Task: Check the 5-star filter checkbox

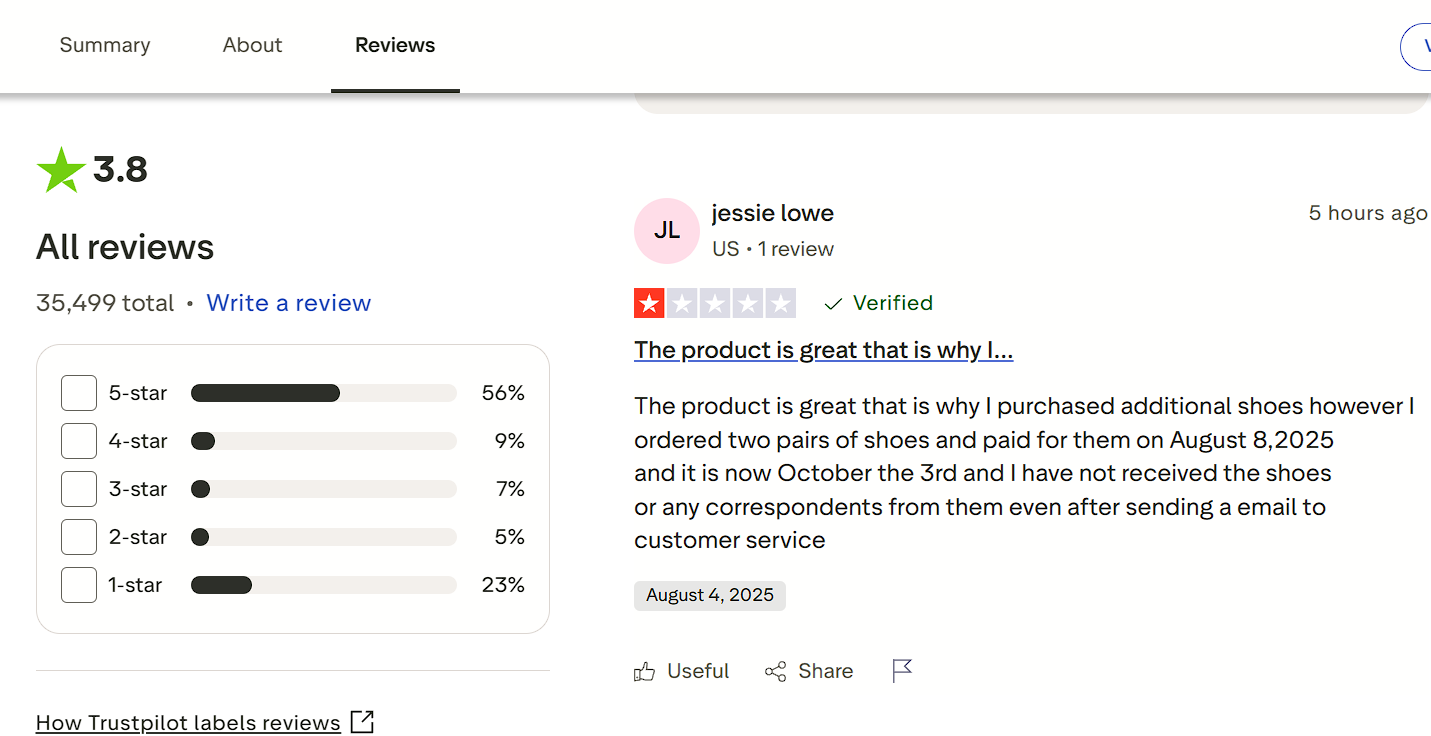Action: click(x=79, y=393)
